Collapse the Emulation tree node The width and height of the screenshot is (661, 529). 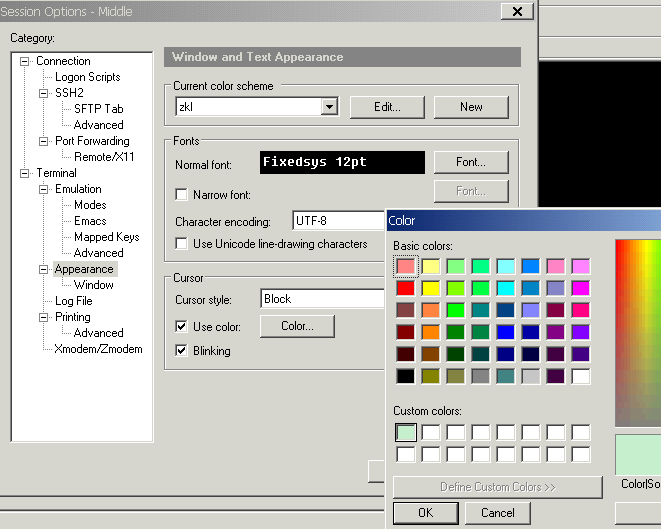click(43, 189)
